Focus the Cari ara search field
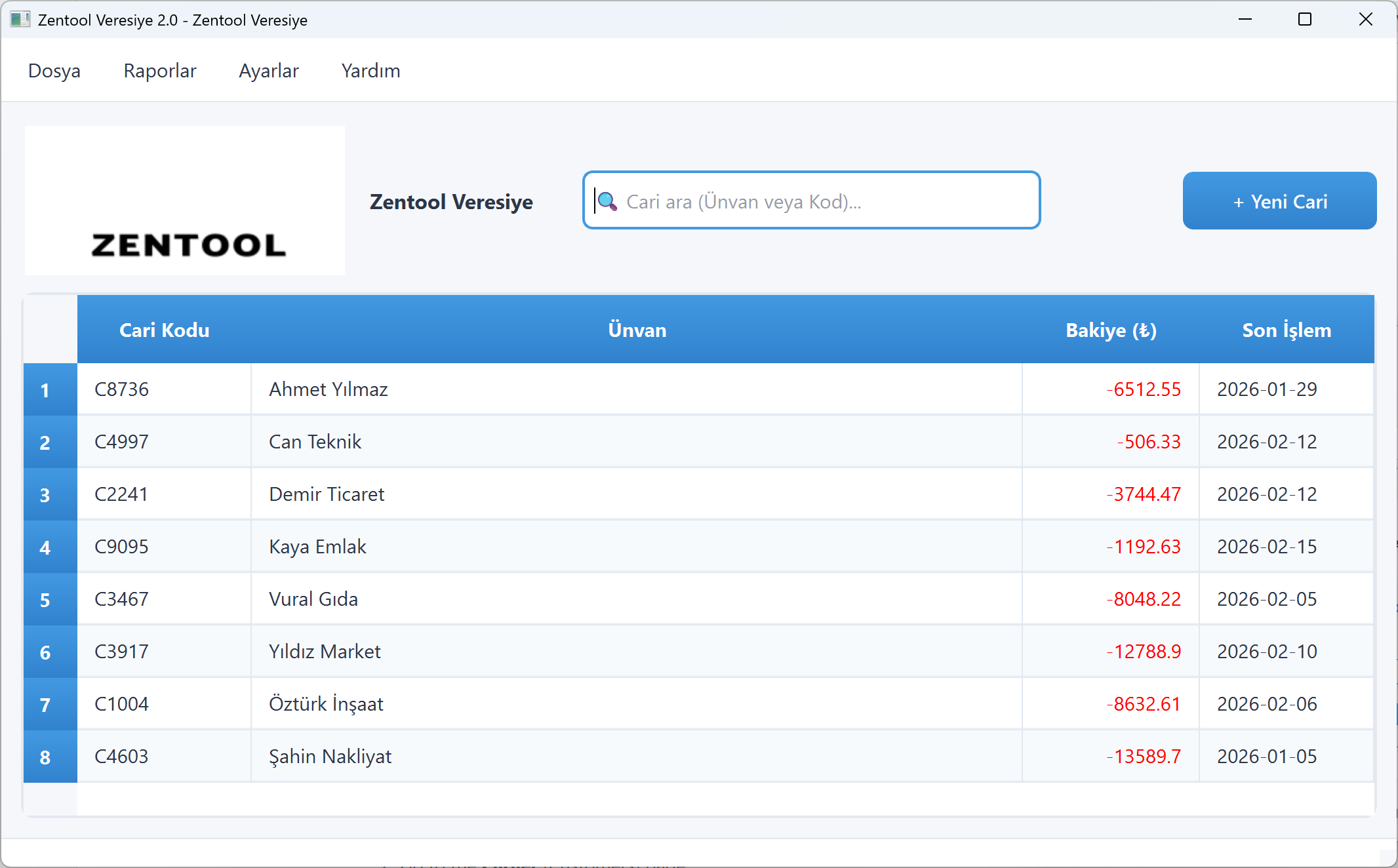1398x868 pixels. 820,201
